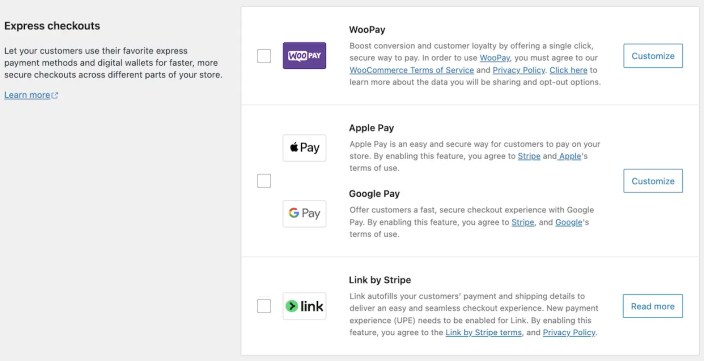
Task: Follow the WooPay link in the description
Action: click(495, 58)
